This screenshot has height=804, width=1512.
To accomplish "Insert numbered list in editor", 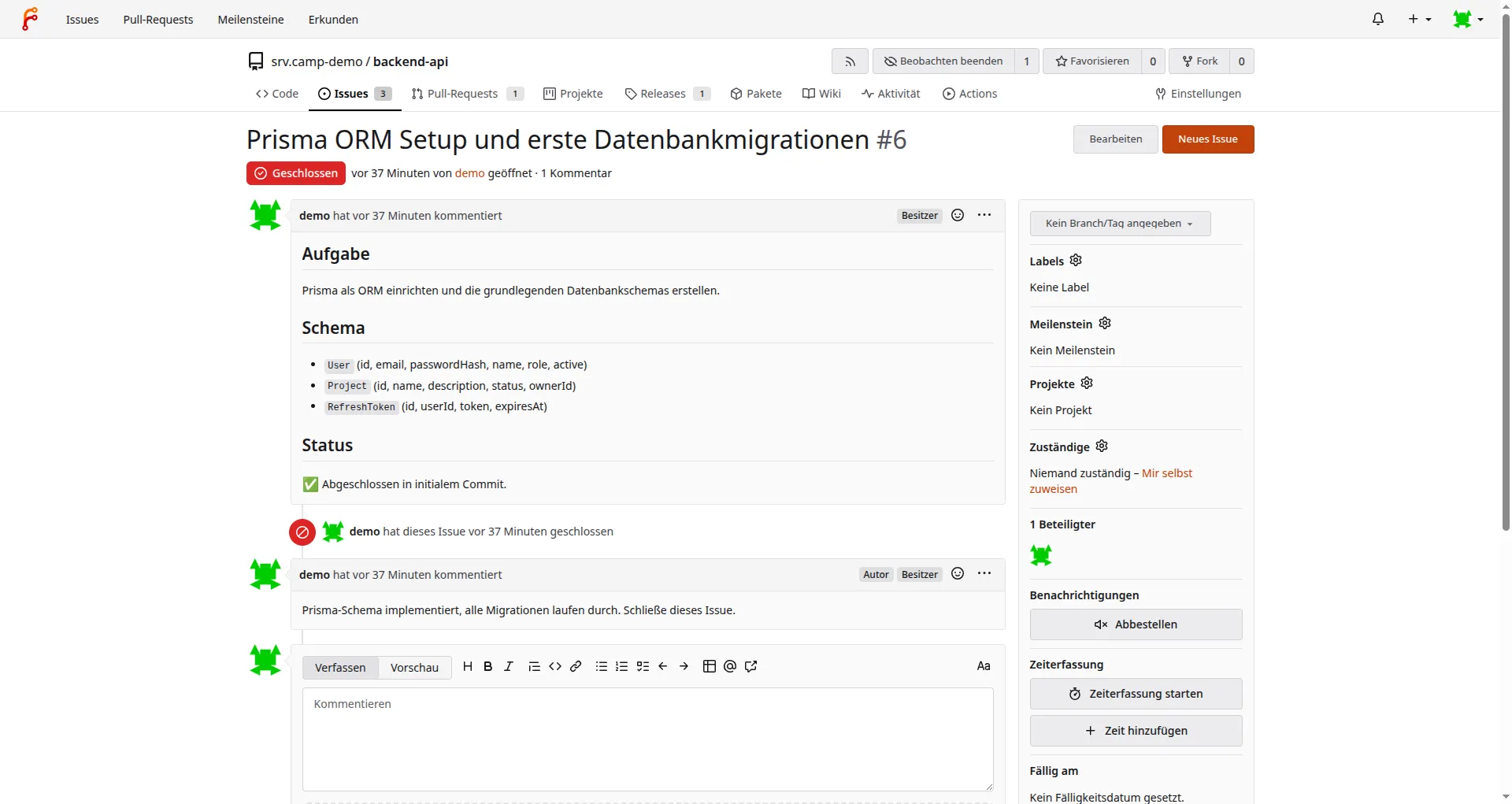I will [x=622, y=667].
